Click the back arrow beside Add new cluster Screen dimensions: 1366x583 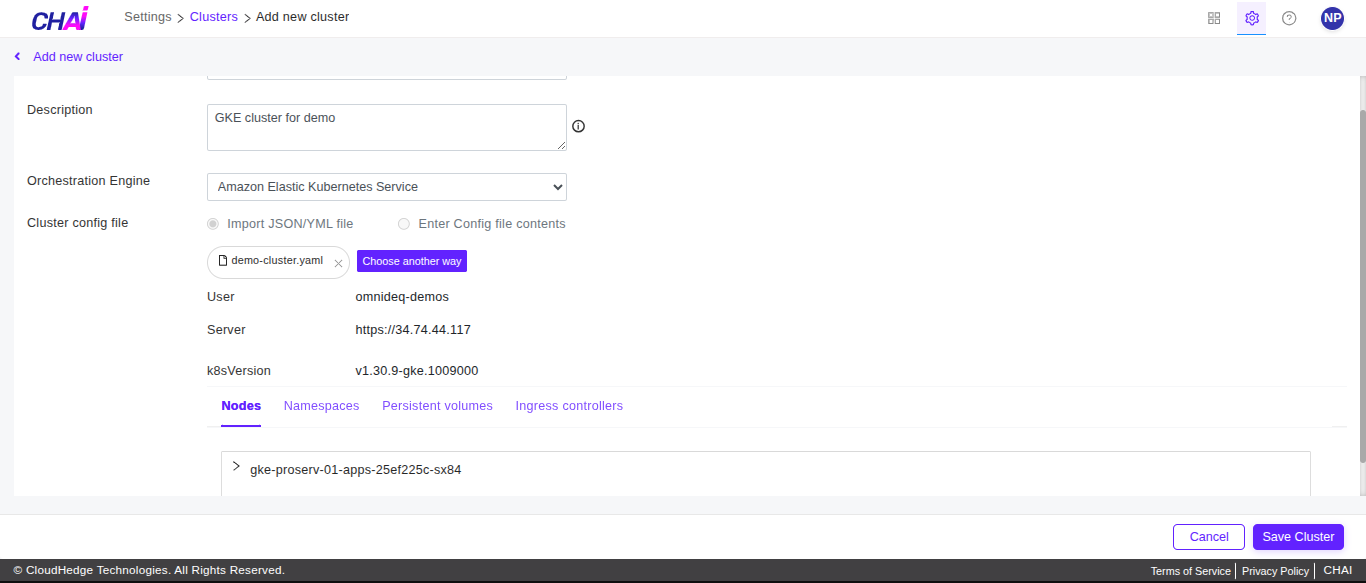pos(17,57)
